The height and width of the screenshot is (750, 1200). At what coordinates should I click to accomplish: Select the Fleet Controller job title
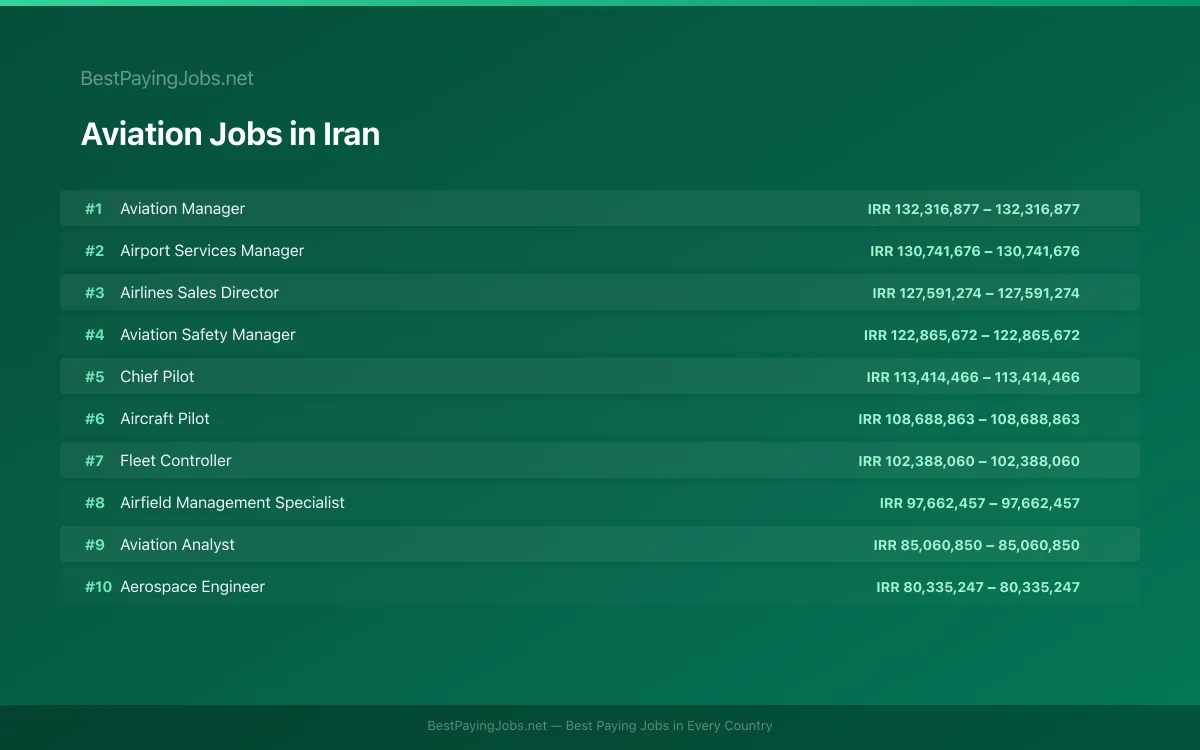coord(176,461)
